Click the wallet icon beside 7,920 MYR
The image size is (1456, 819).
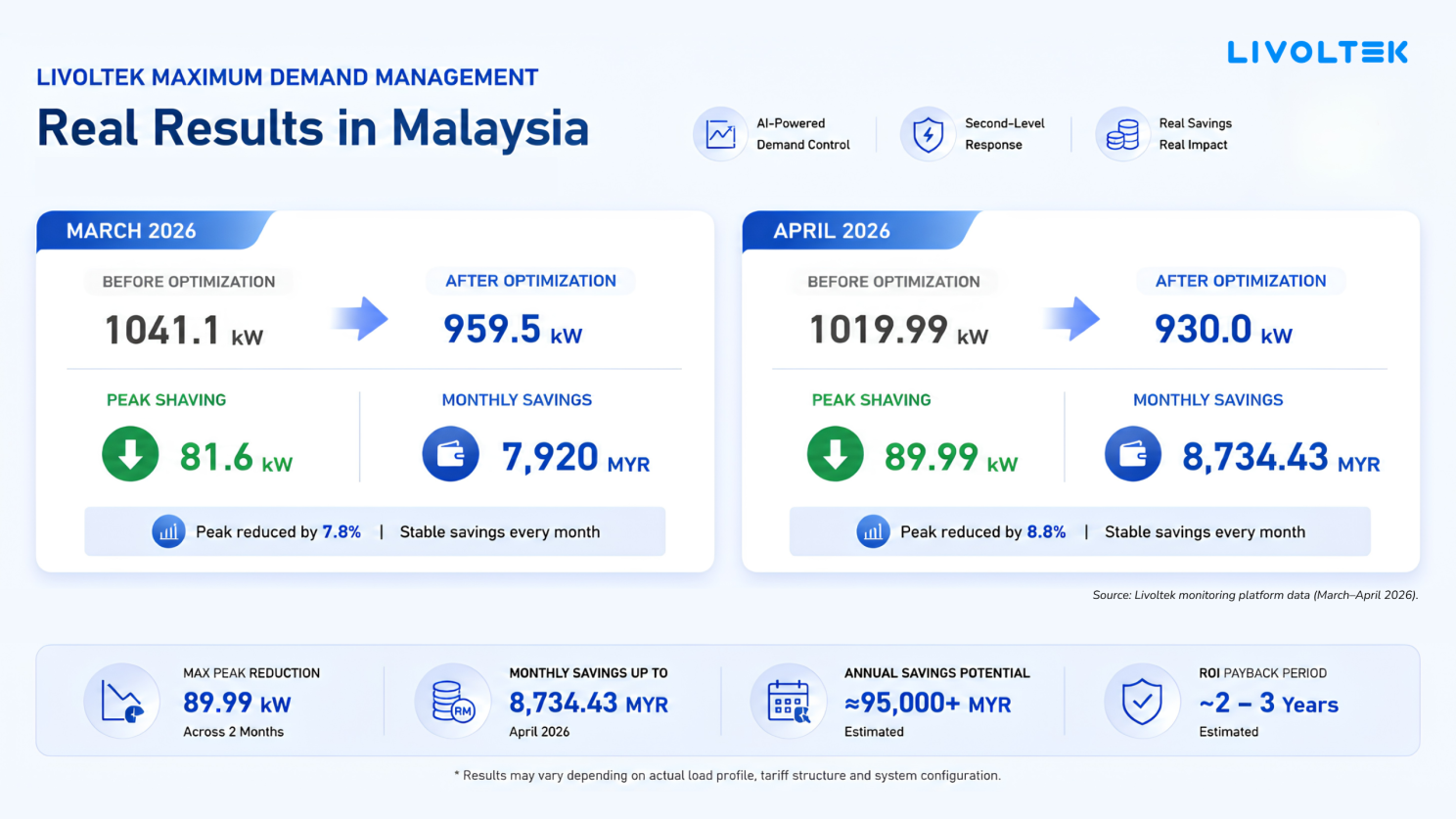coord(450,454)
